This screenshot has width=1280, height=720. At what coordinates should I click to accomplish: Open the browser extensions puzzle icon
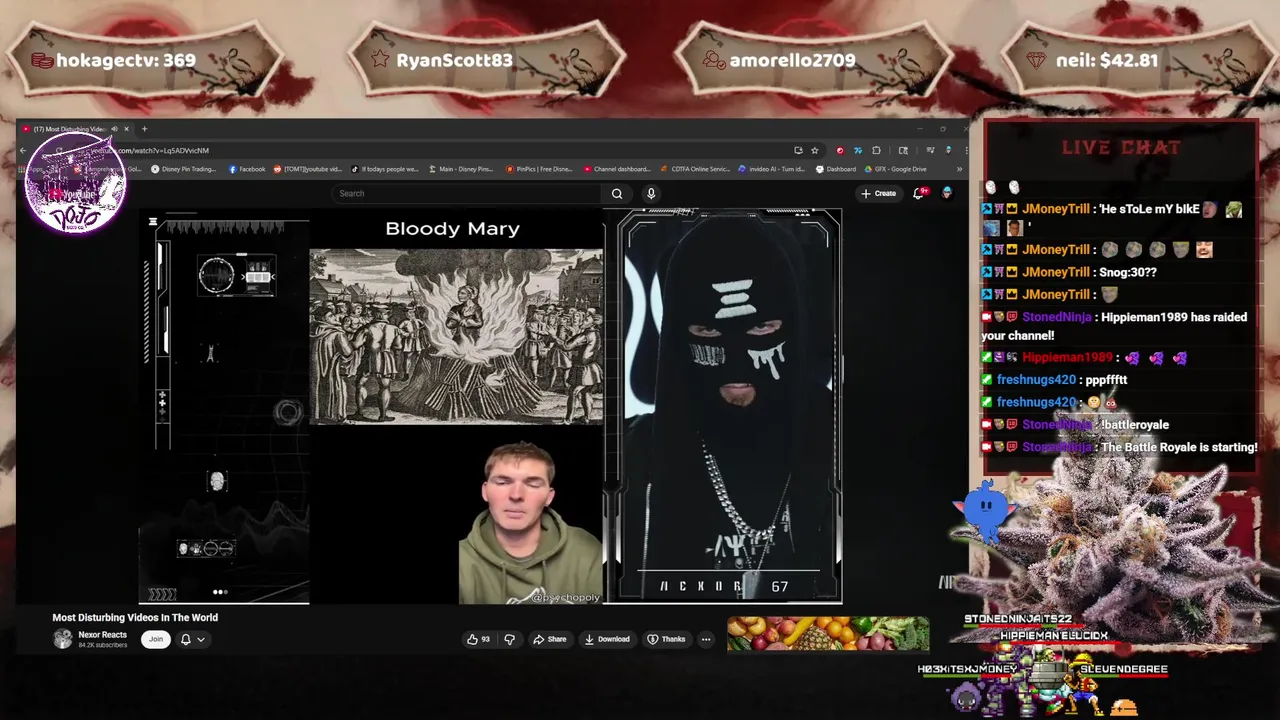[x=876, y=150]
